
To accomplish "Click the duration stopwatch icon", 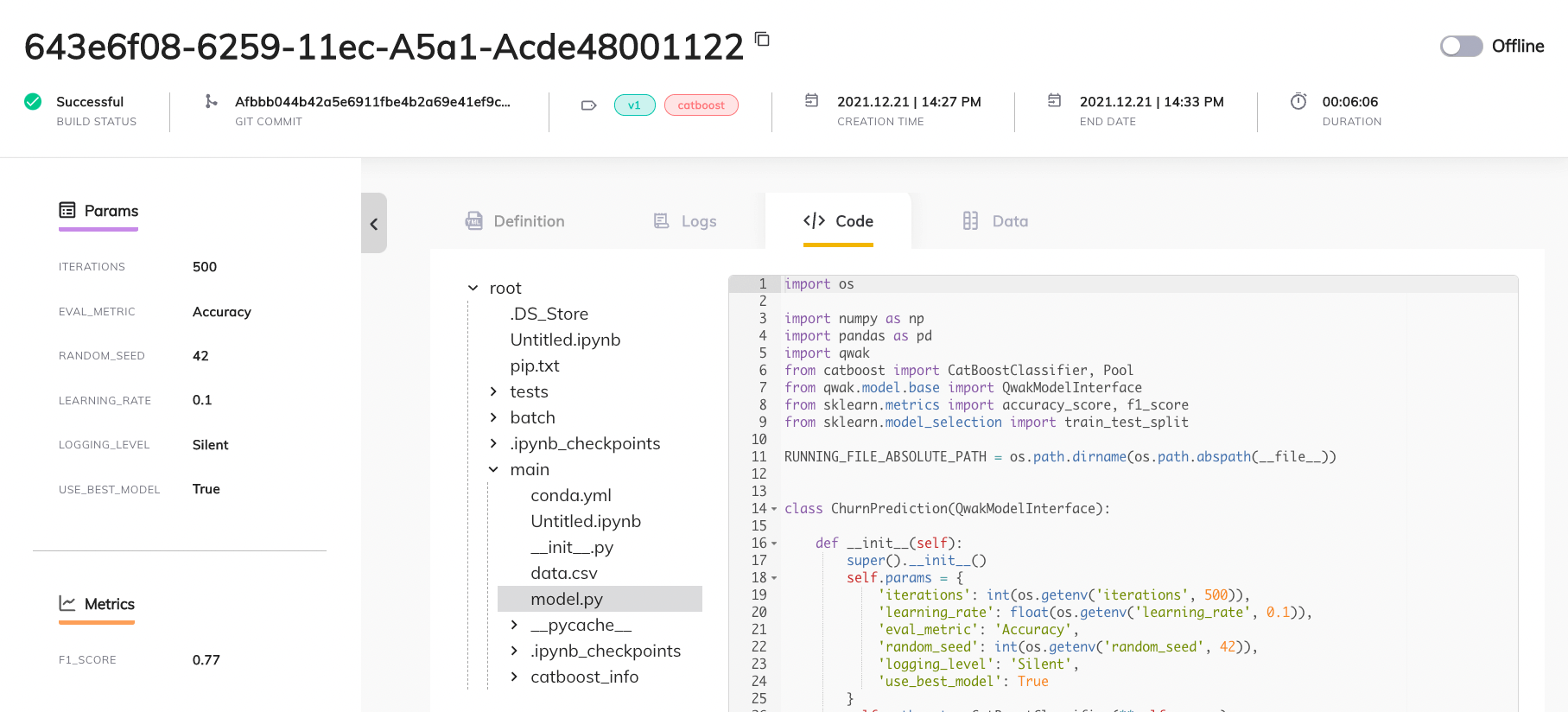I will (1298, 101).
